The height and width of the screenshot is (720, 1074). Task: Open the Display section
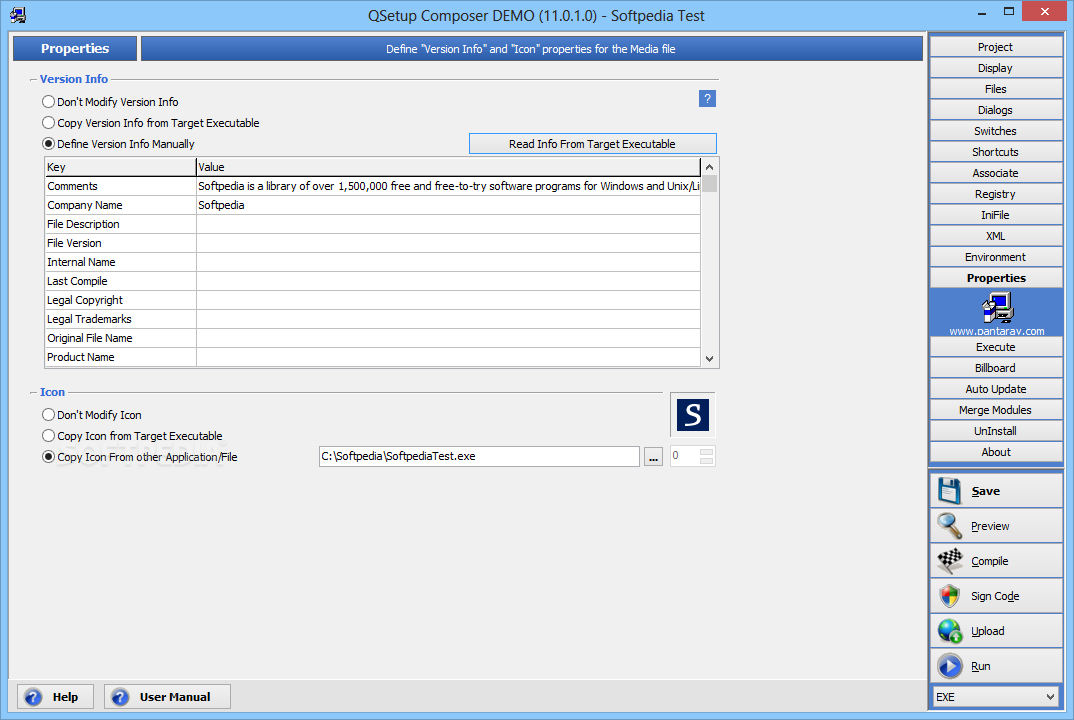[995, 68]
